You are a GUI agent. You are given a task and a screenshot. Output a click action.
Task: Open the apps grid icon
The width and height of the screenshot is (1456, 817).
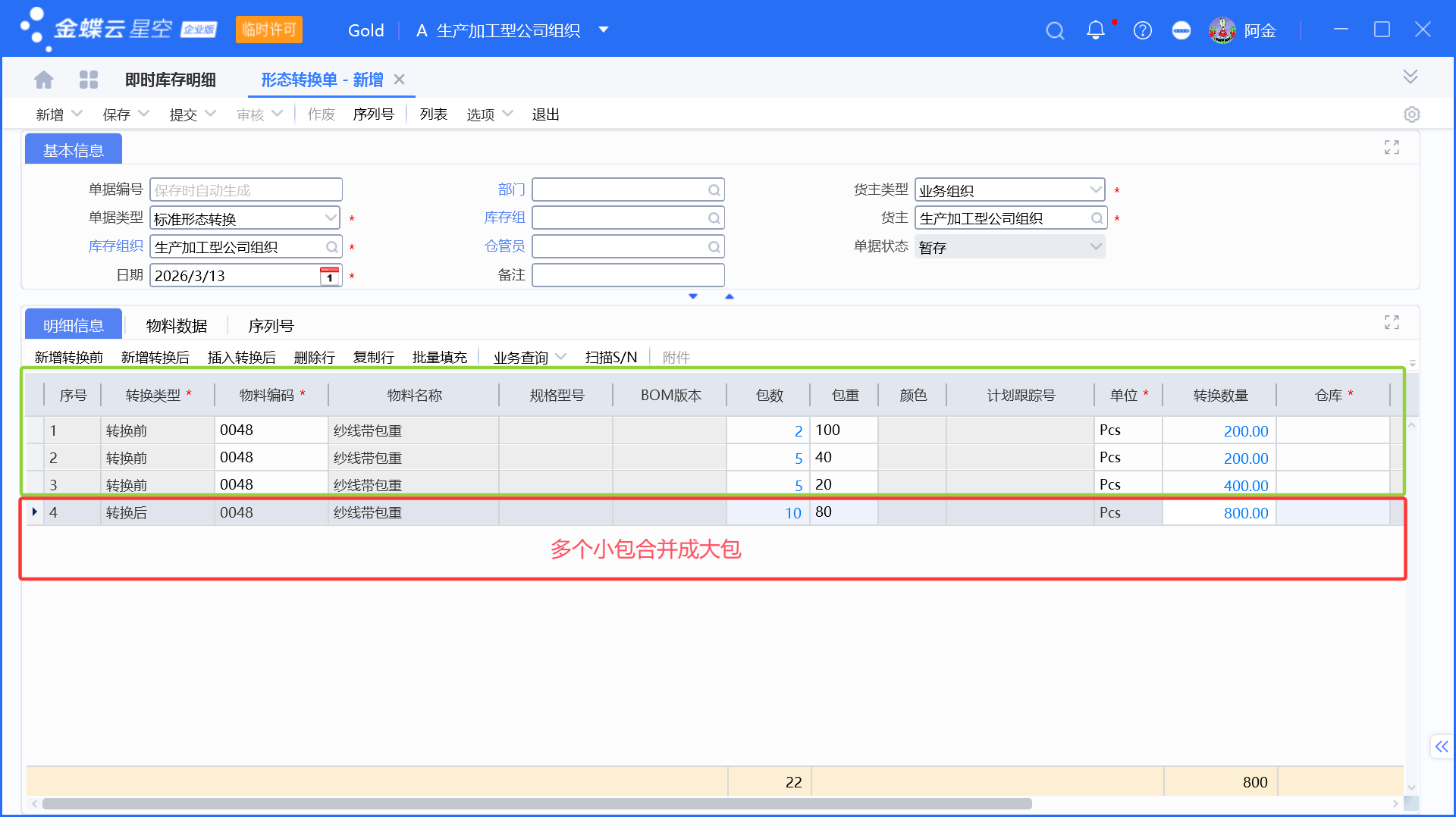click(x=89, y=79)
